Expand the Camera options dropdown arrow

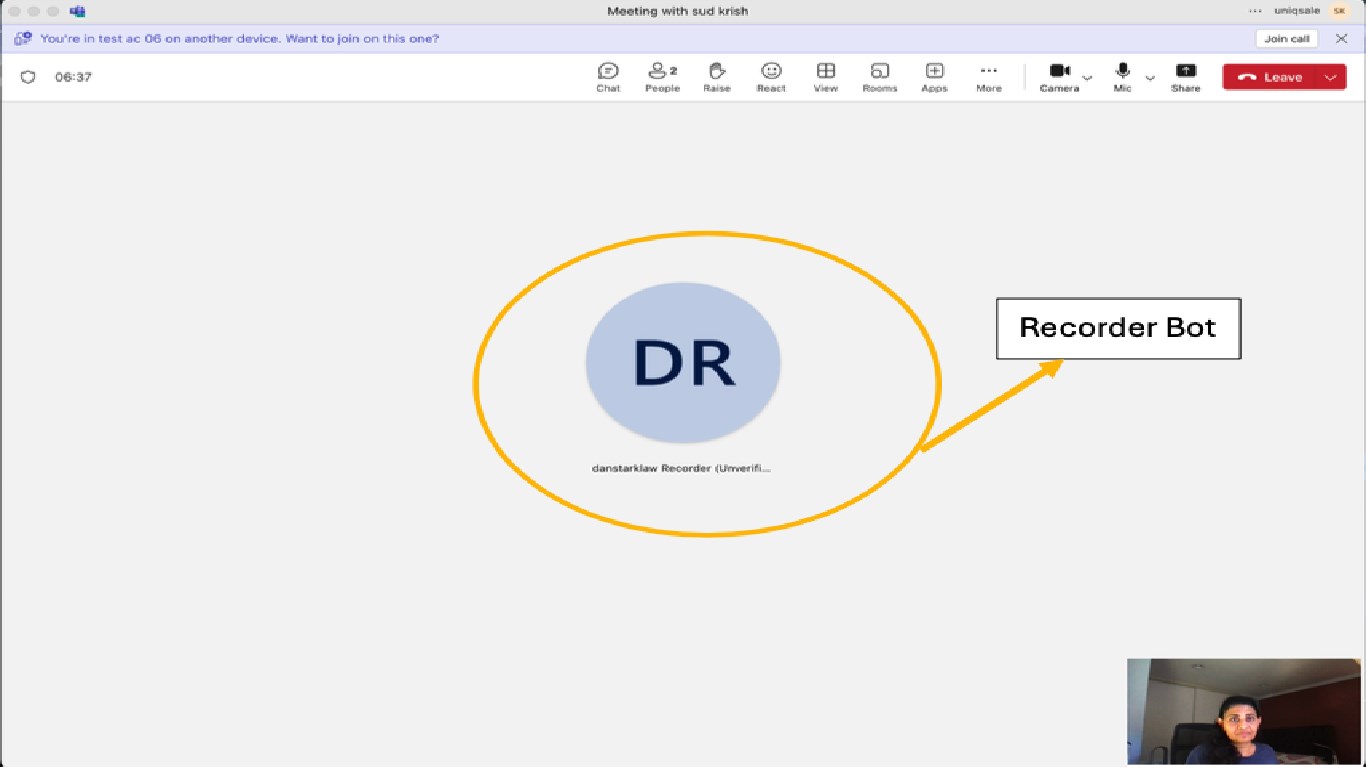(x=1088, y=77)
